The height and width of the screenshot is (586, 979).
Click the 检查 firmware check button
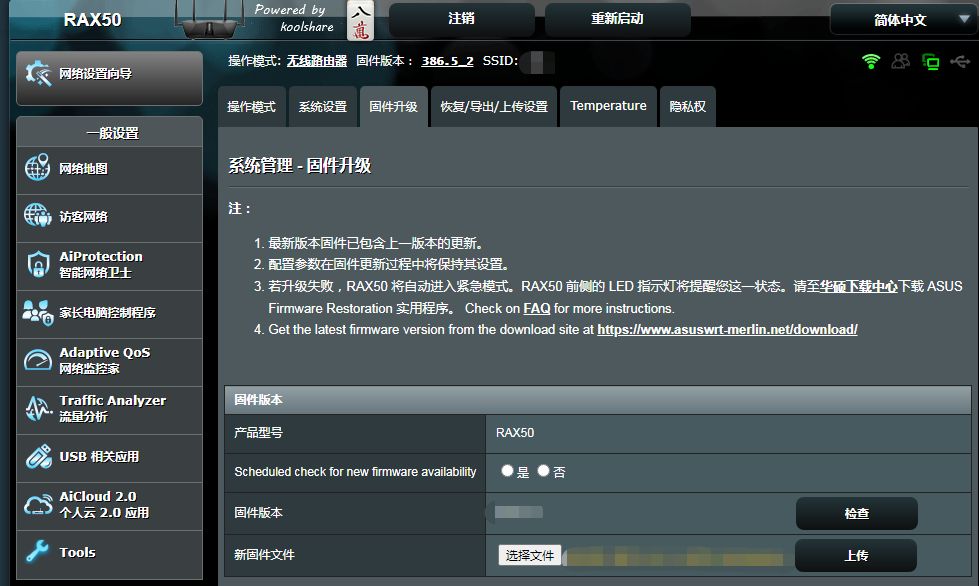pyautogui.click(x=856, y=513)
